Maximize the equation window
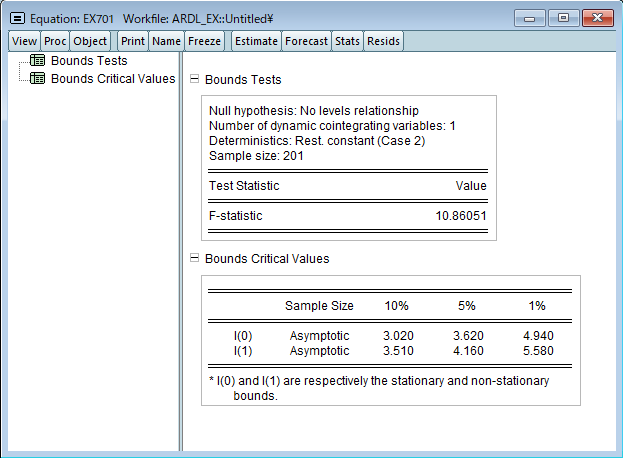 coord(563,18)
